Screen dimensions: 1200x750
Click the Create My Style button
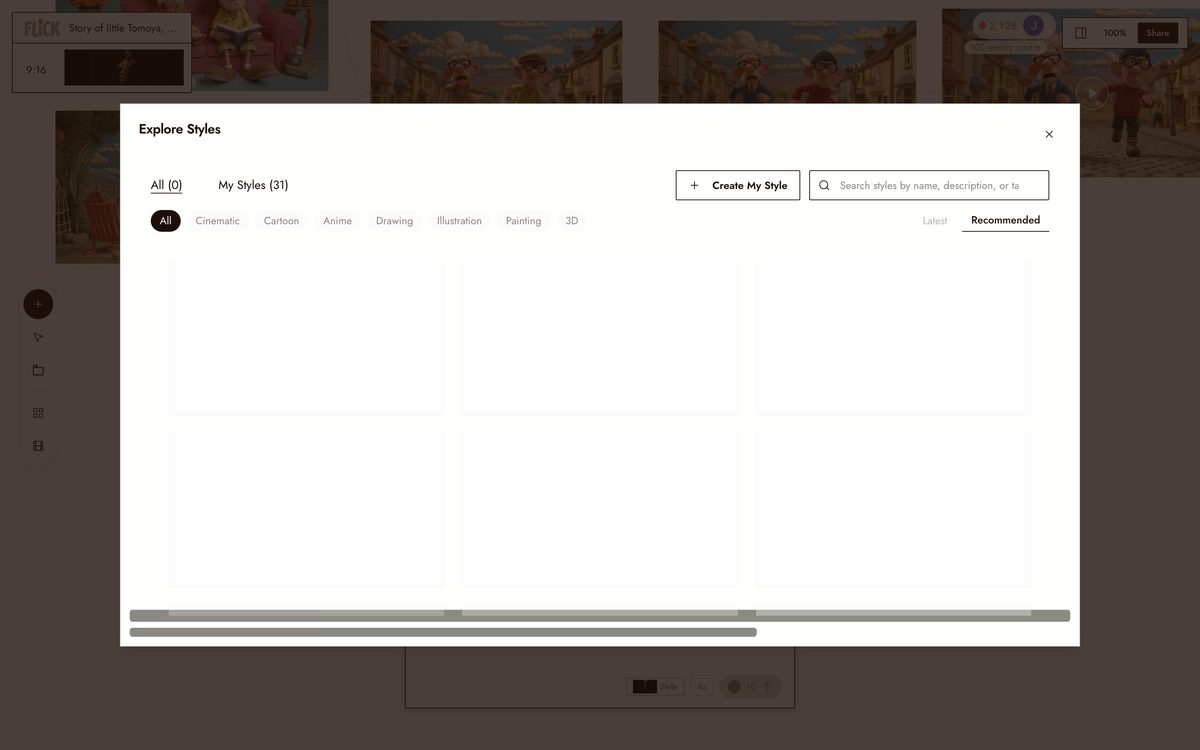click(738, 185)
